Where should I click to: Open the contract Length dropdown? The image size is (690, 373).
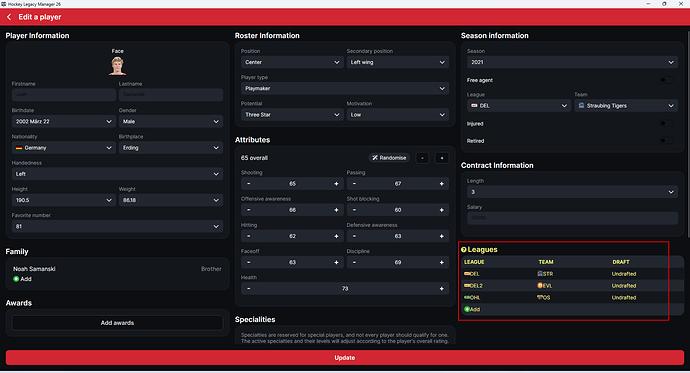tap(573, 192)
